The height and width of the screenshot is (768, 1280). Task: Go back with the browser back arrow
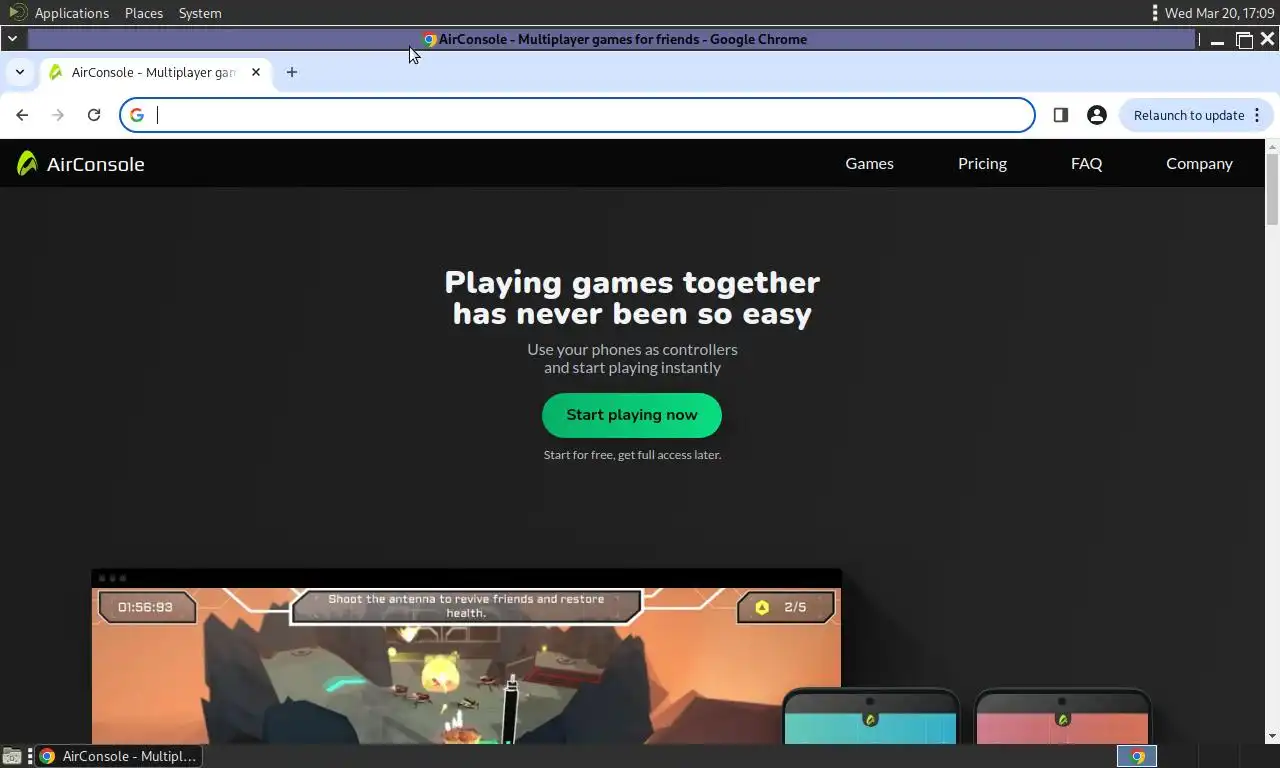[x=22, y=115]
